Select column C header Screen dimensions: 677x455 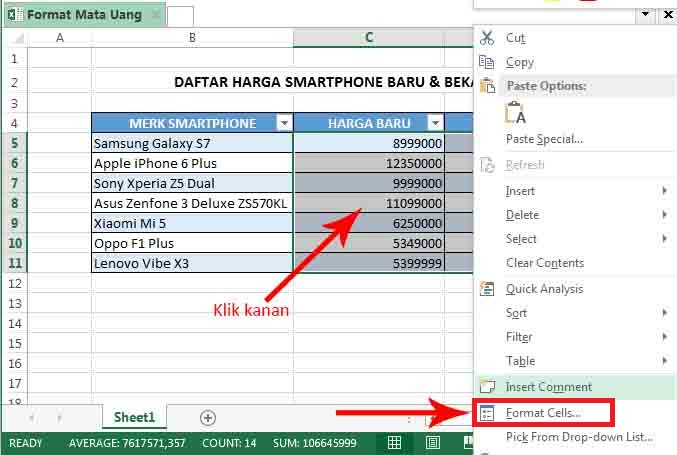tap(369, 38)
